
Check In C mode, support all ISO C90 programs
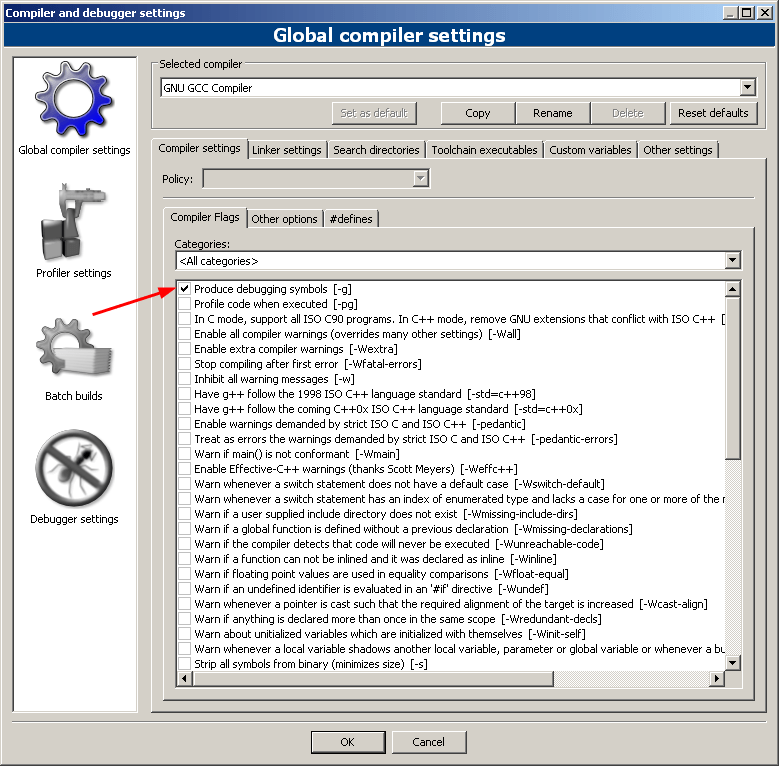[185, 319]
